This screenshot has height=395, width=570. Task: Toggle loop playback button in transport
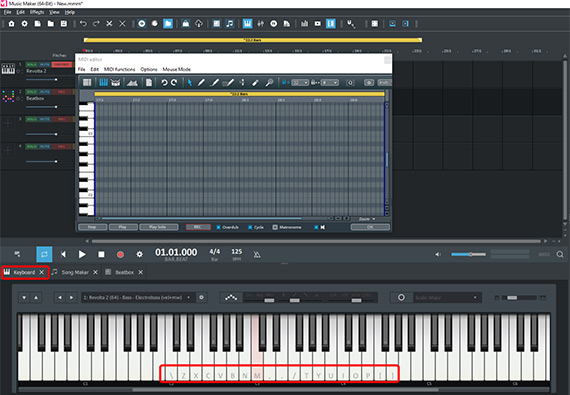click(x=44, y=254)
